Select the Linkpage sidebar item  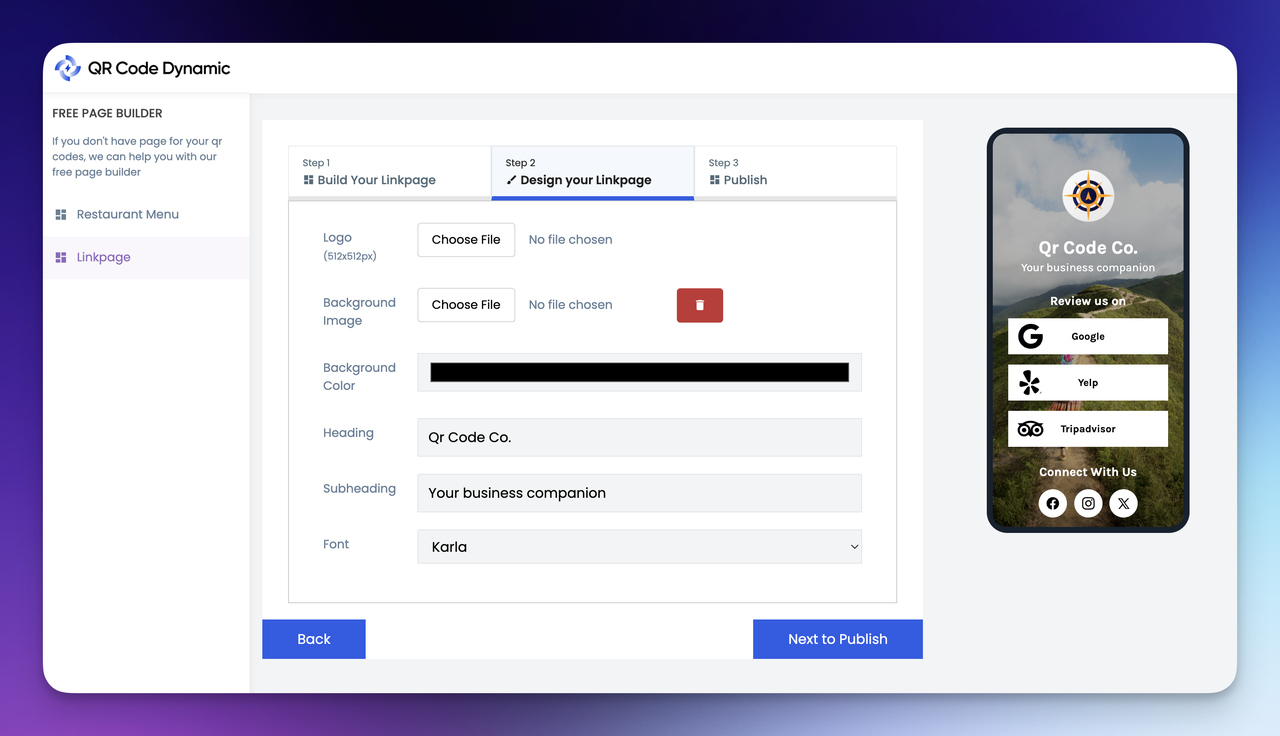click(103, 257)
